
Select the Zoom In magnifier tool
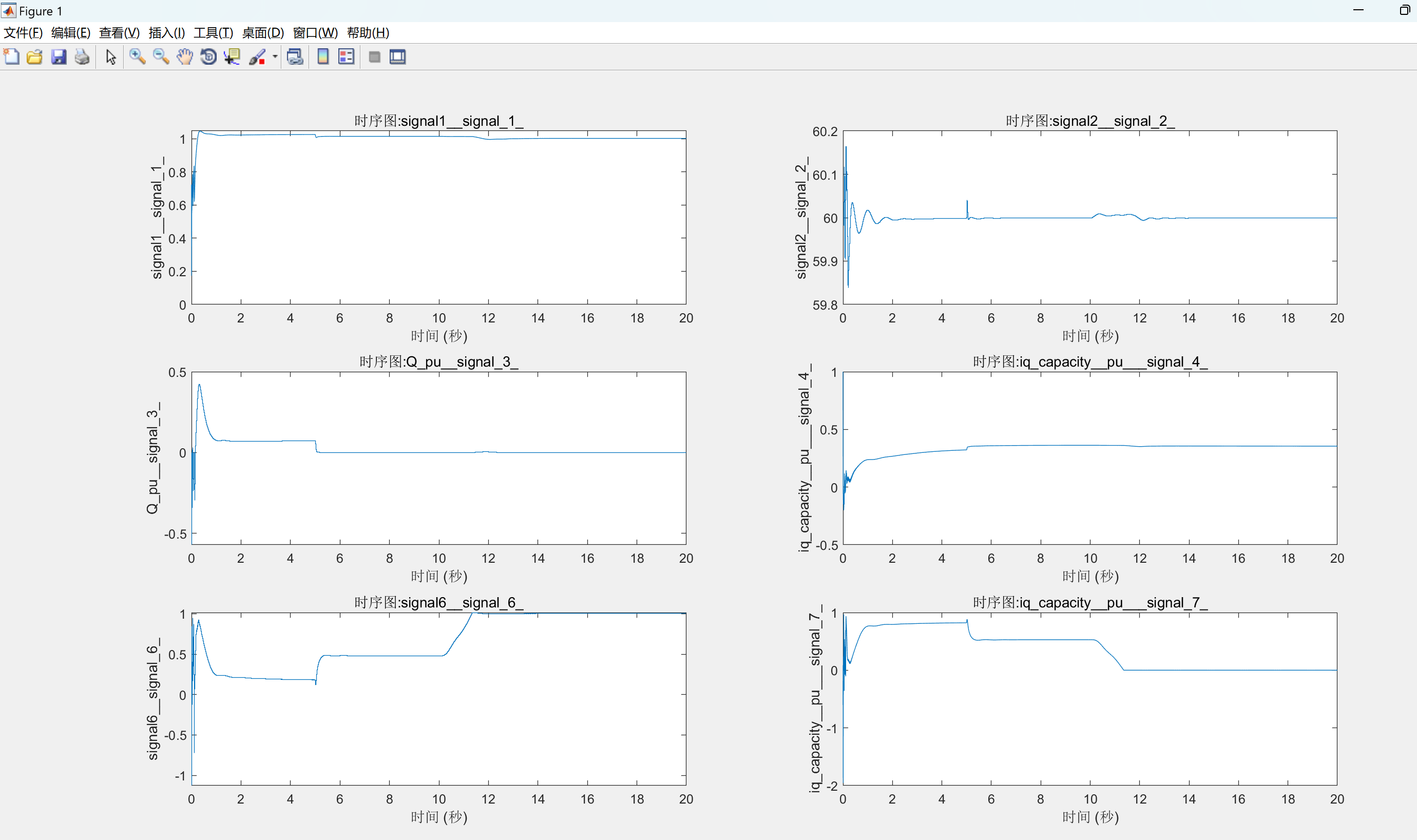coord(137,56)
